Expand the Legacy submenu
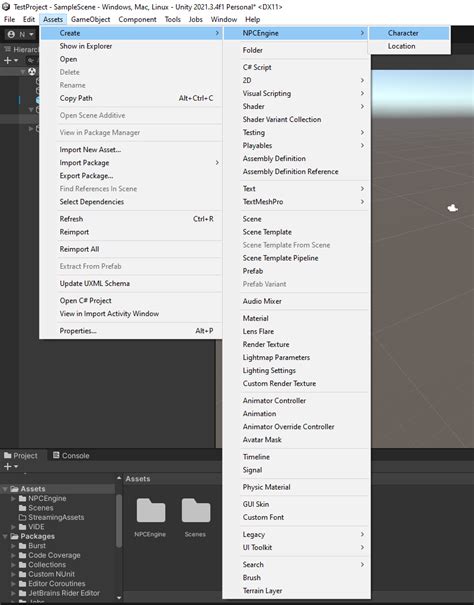 pyautogui.click(x=296, y=534)
